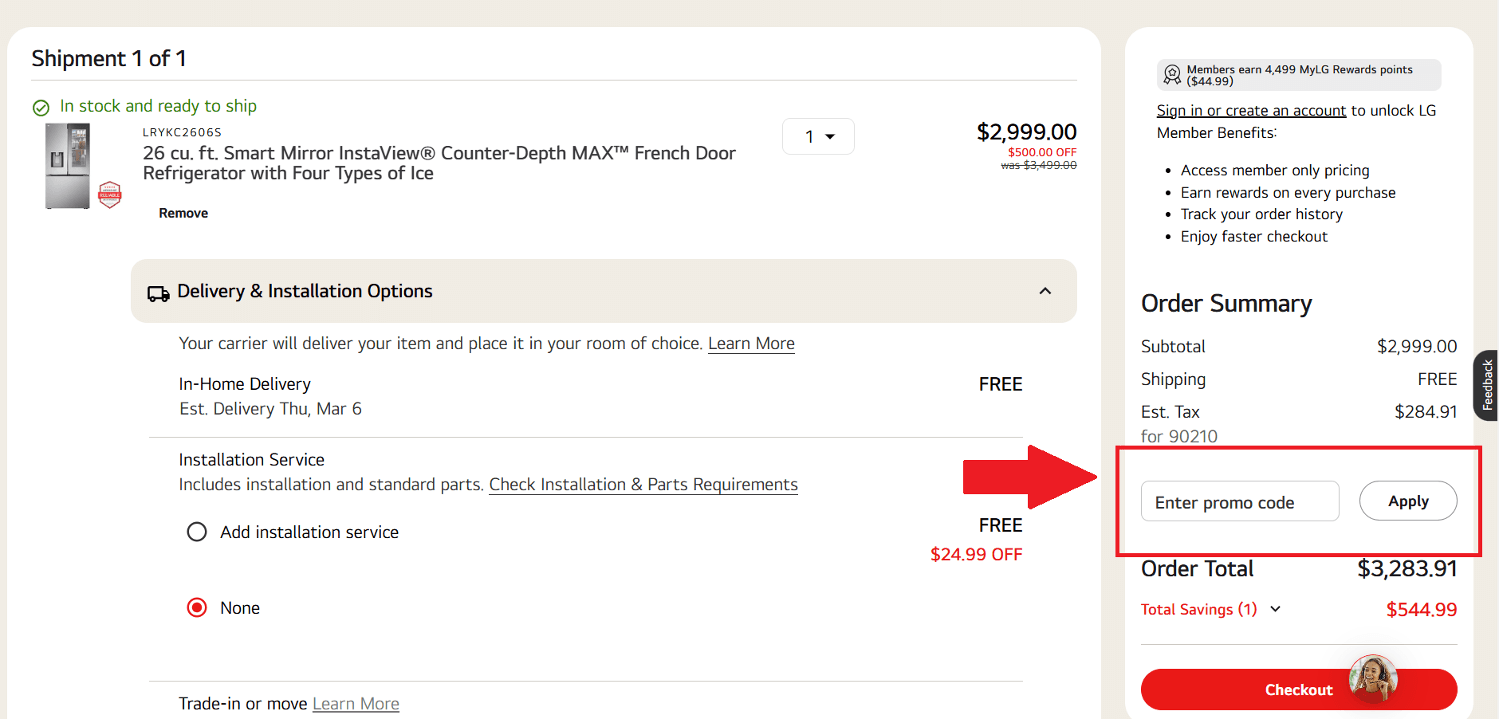Focus the Enter promo code field
The height and width of the screenshot is (719, 1500).
[x=1239, y=502]
